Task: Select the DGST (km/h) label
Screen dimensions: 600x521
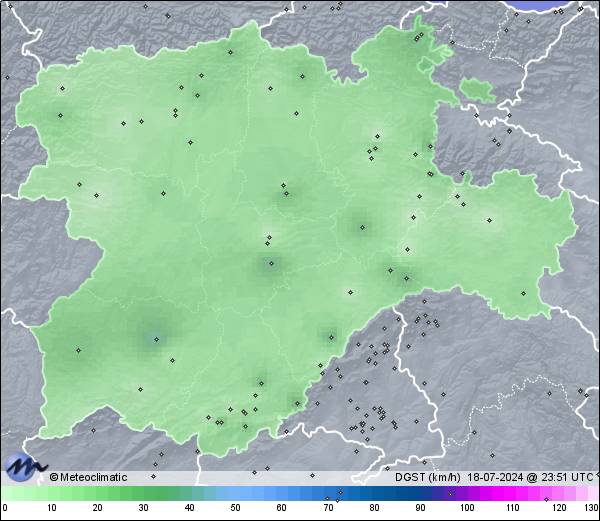Action: coord(427,477)
